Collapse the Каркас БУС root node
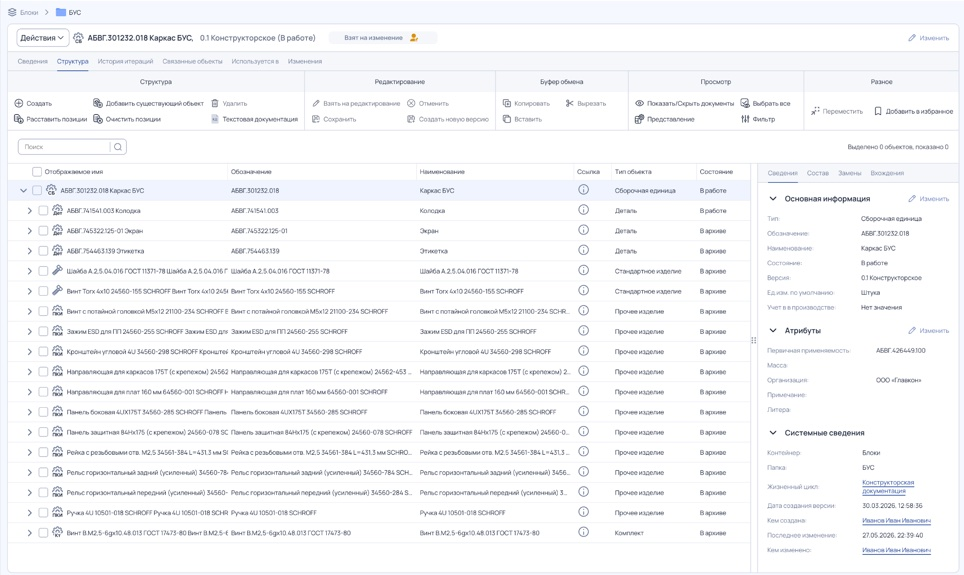The image size is (964, 575). pyautogui.click(x=23, y=191)
